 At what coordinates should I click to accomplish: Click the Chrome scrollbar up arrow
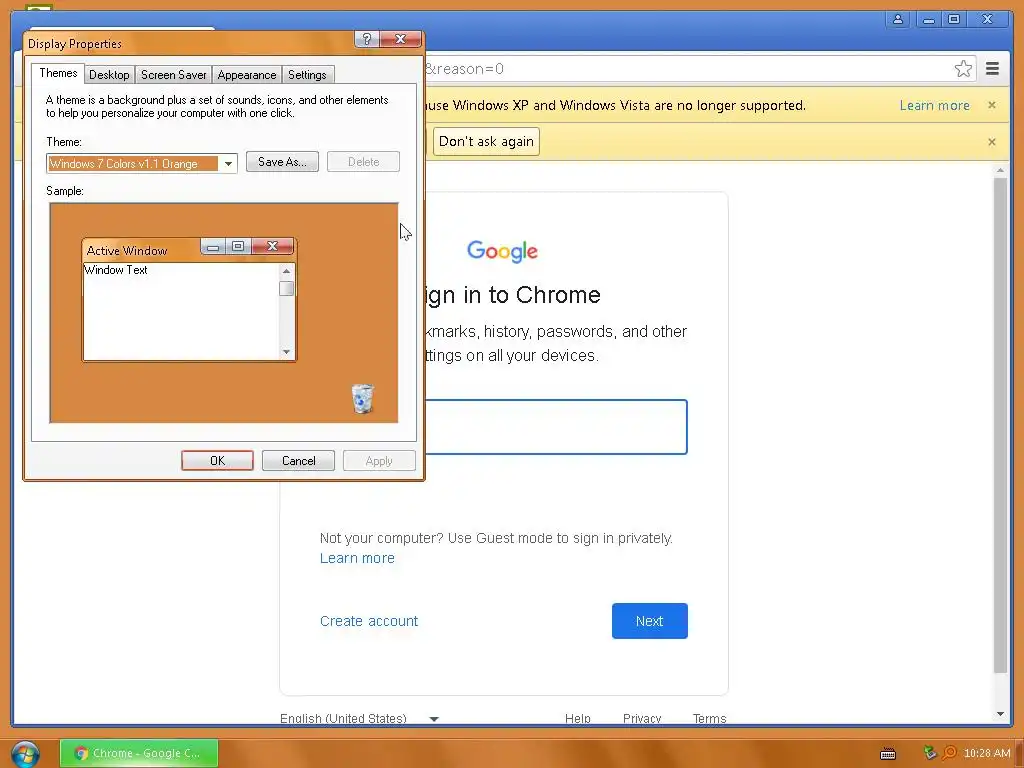click(1000, 170)
